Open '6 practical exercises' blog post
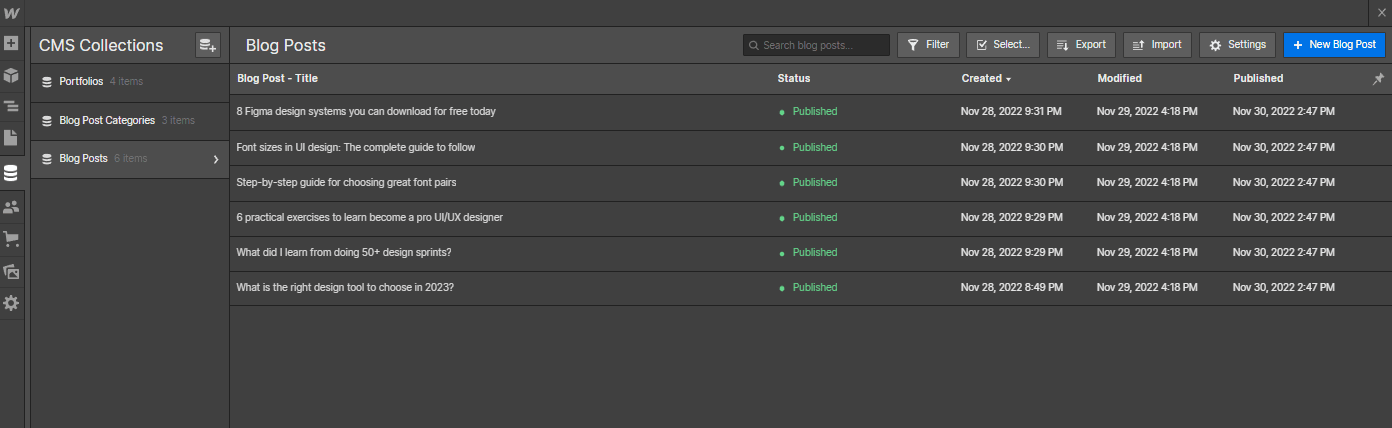 (370, 217)
